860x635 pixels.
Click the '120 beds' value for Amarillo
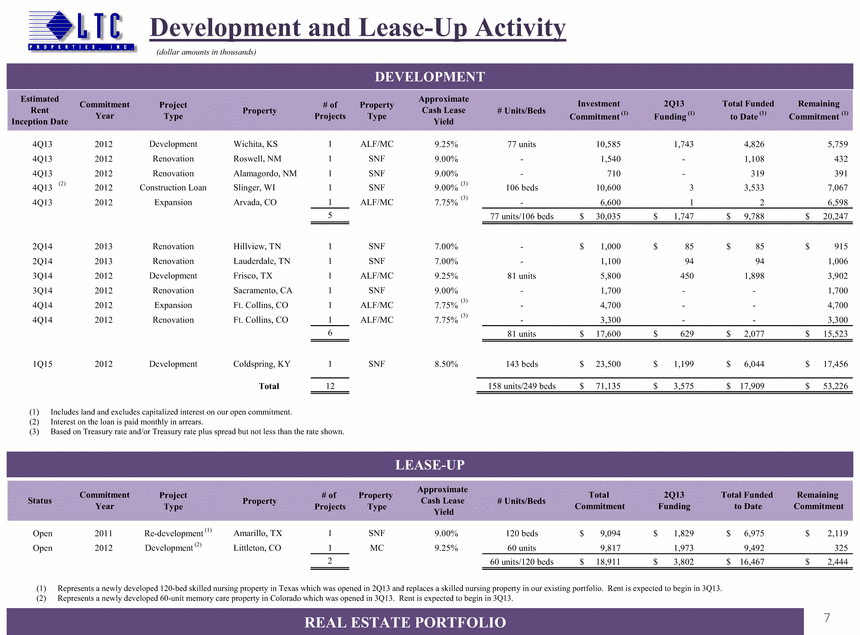522,533
